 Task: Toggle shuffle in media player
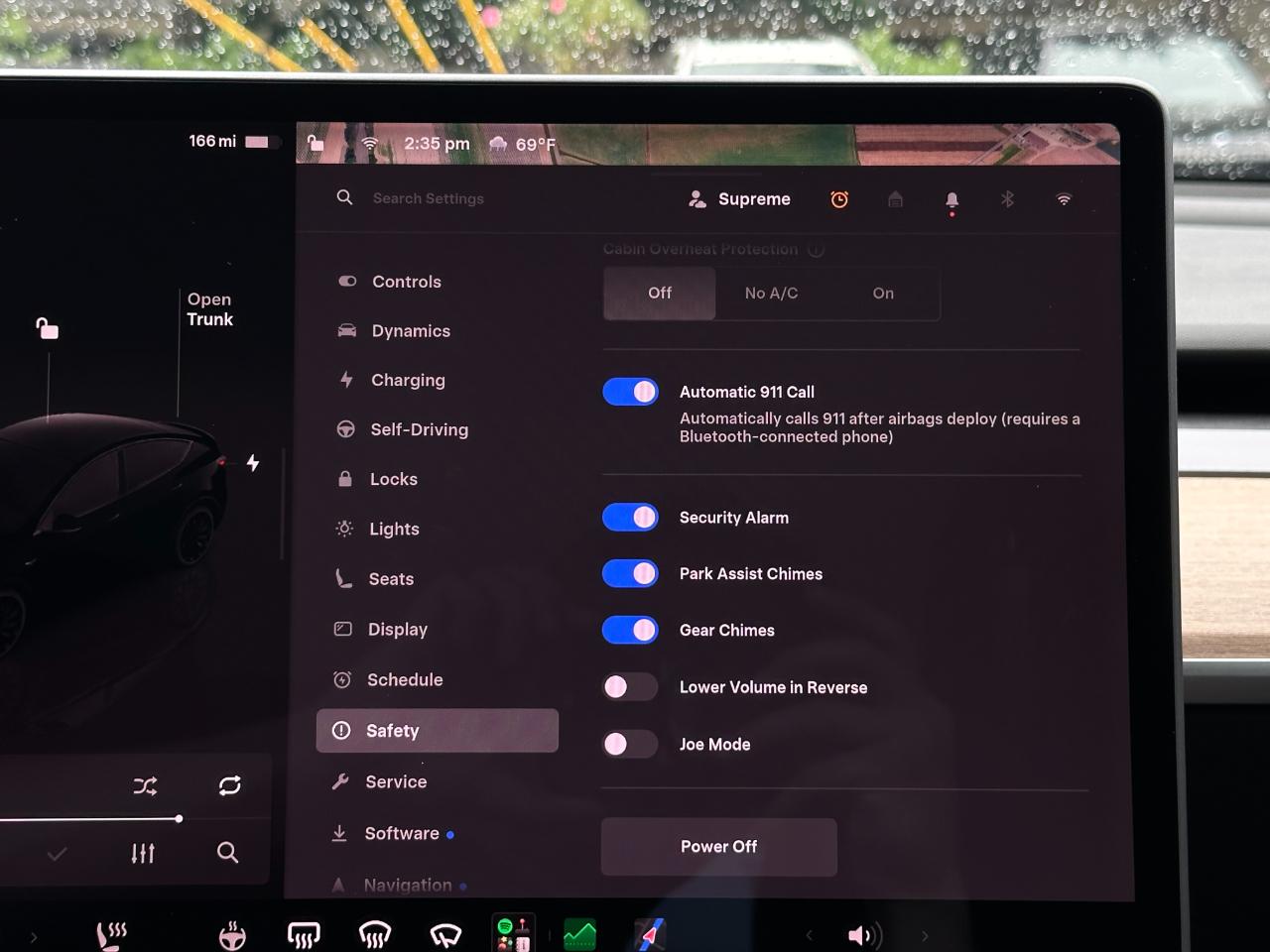click(x=145, y=786)
